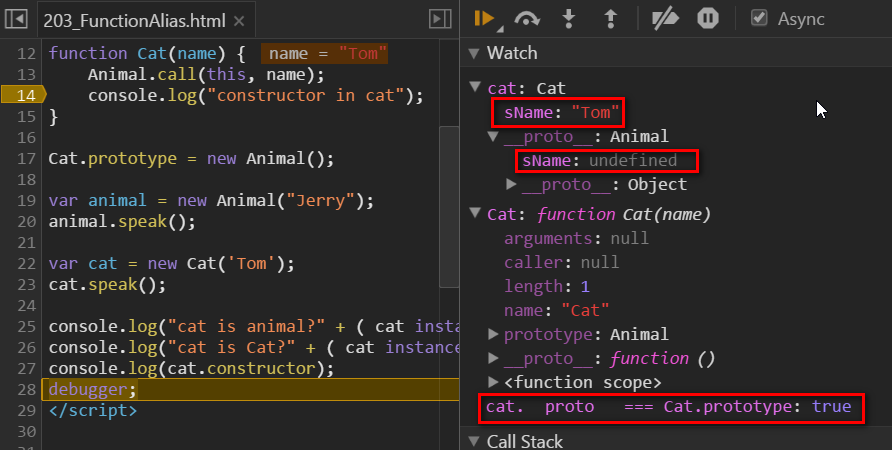This screenshot has height=450, width=892.
Task: Deactivate all breakpoints
Action: pos(664,19)
